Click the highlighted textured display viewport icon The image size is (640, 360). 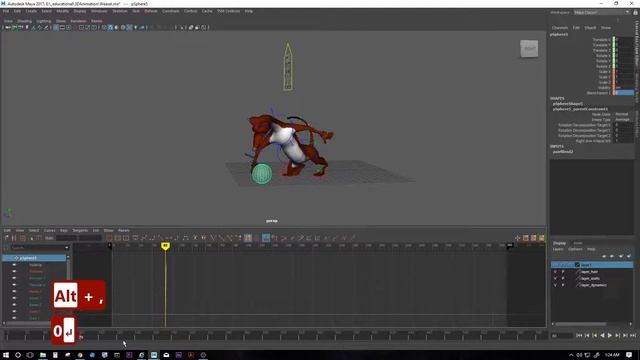[129, 28]
